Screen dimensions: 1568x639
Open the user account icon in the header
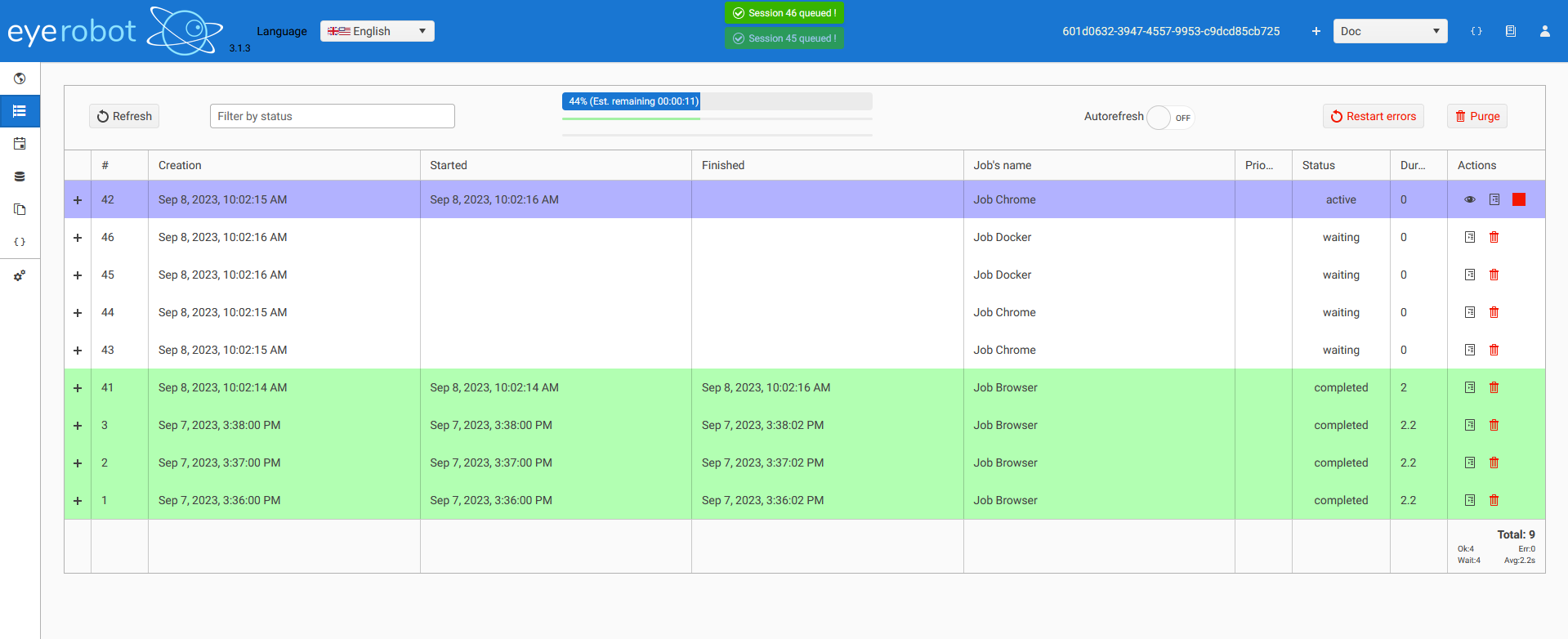(x=1544, y=31)
